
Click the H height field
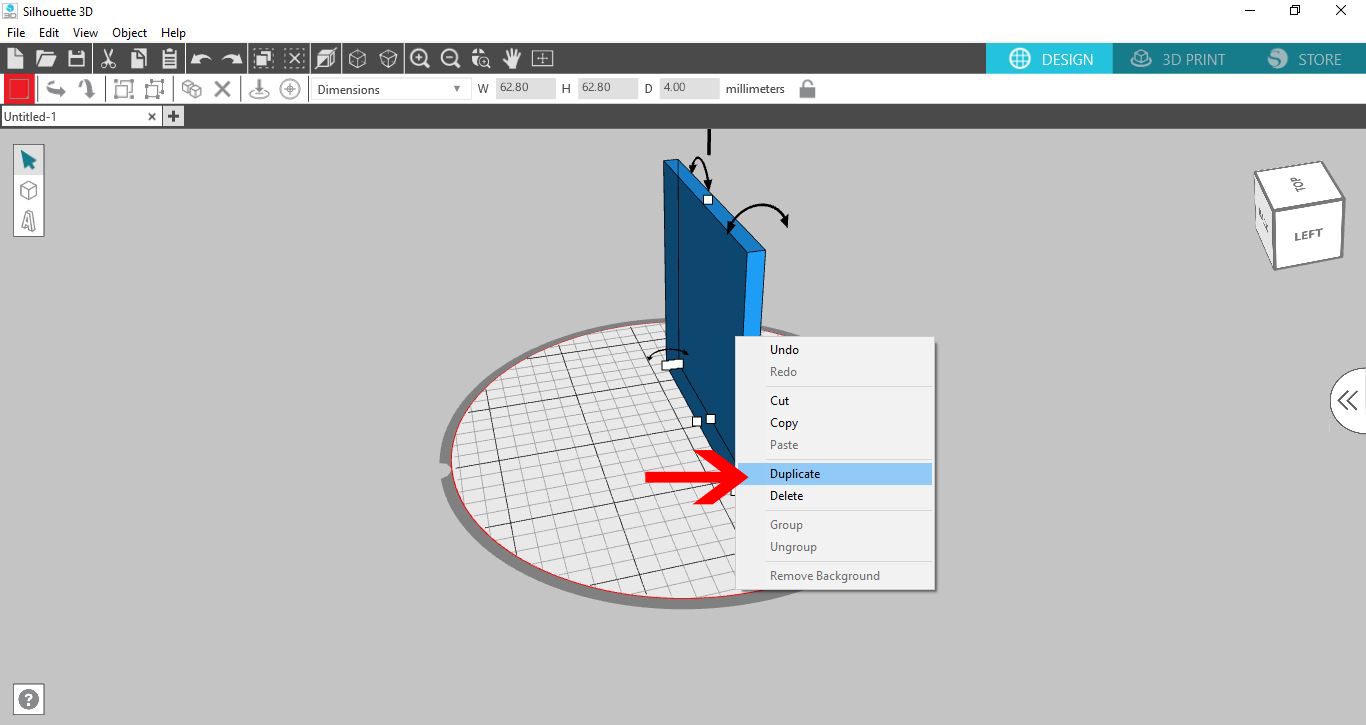tap(607, 88)
